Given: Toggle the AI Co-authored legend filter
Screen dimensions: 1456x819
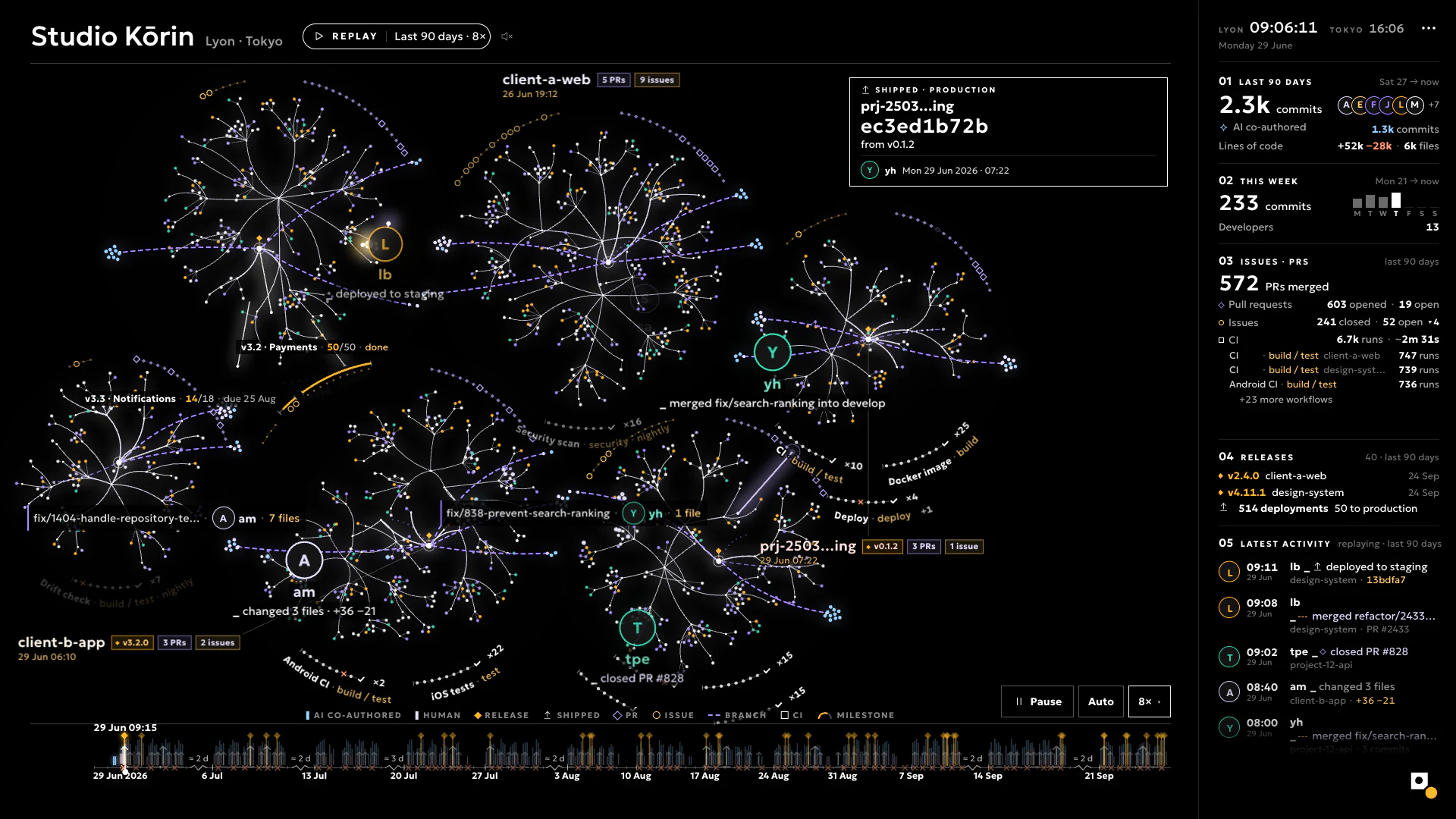Looking at the screenshot, I should [353, 715].
